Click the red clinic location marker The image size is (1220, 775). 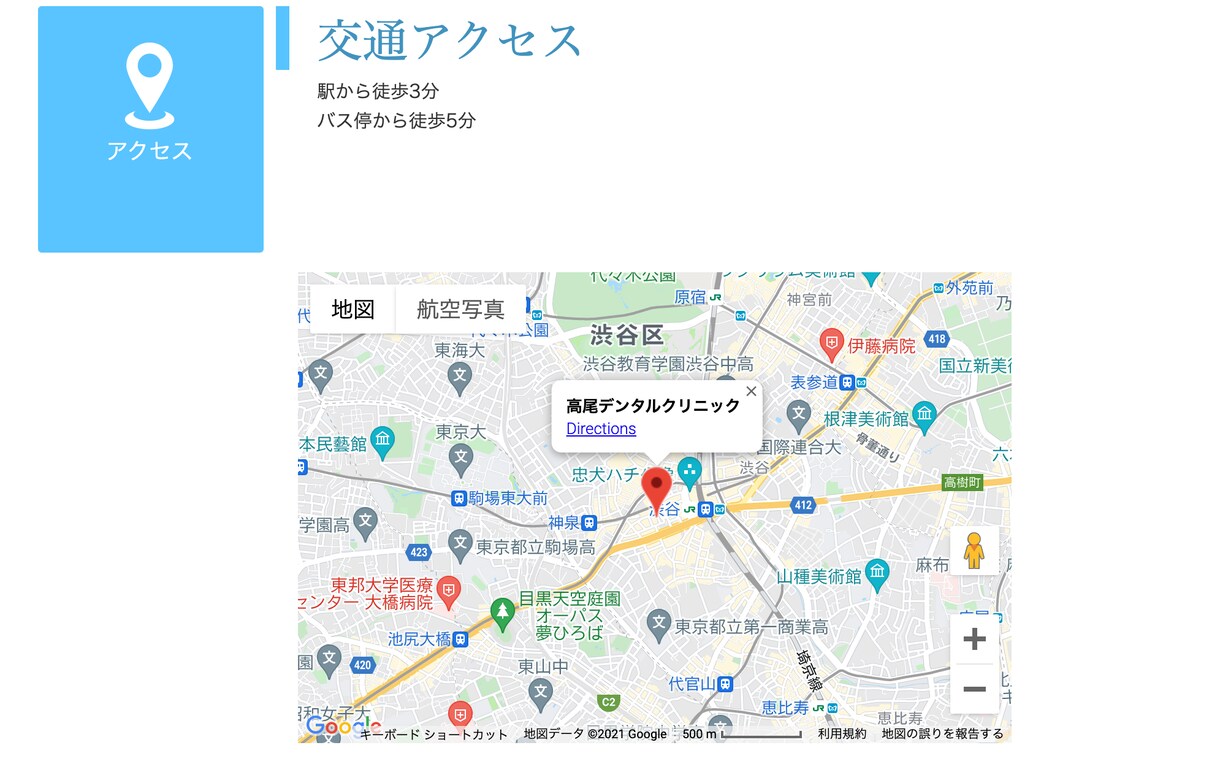656,489
